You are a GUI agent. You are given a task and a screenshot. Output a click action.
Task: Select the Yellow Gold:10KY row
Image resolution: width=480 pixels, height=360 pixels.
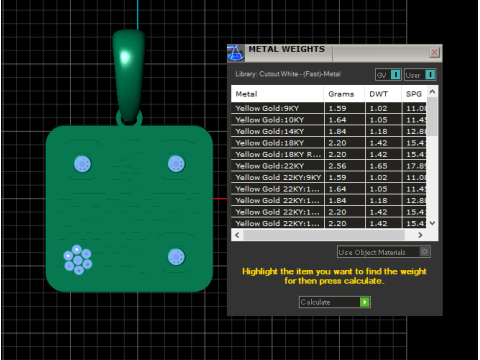[329, 120]
